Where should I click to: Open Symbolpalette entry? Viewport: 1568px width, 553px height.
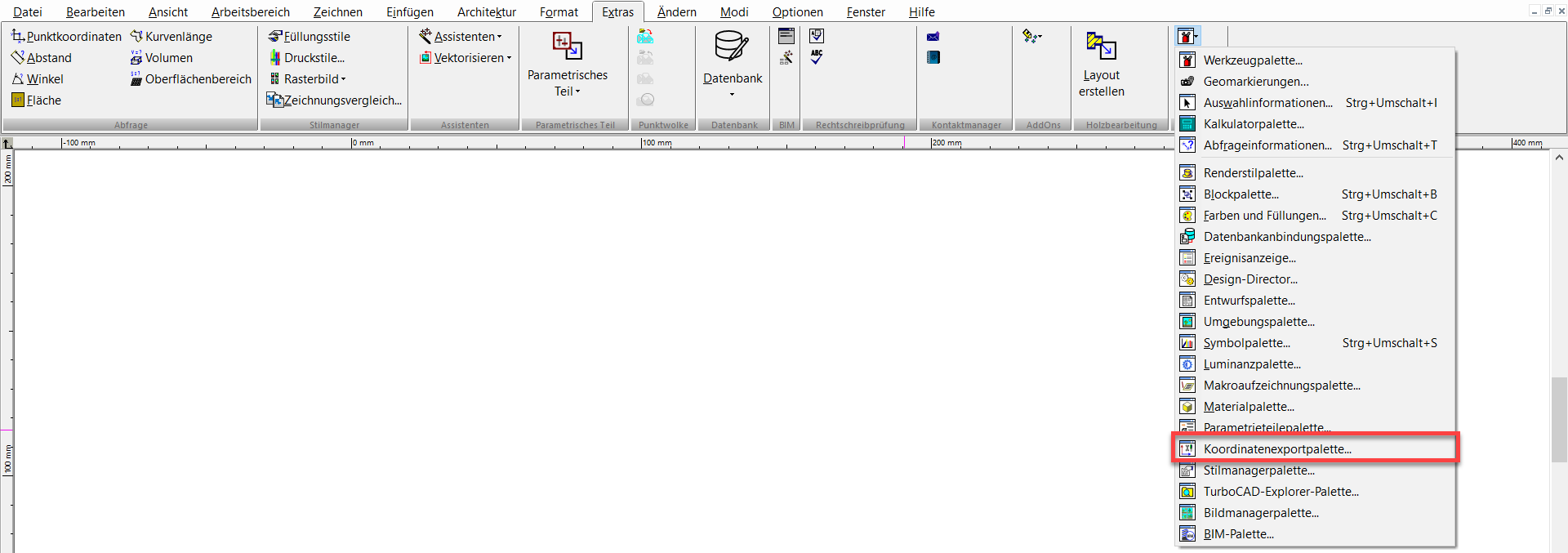[1315, 343]
